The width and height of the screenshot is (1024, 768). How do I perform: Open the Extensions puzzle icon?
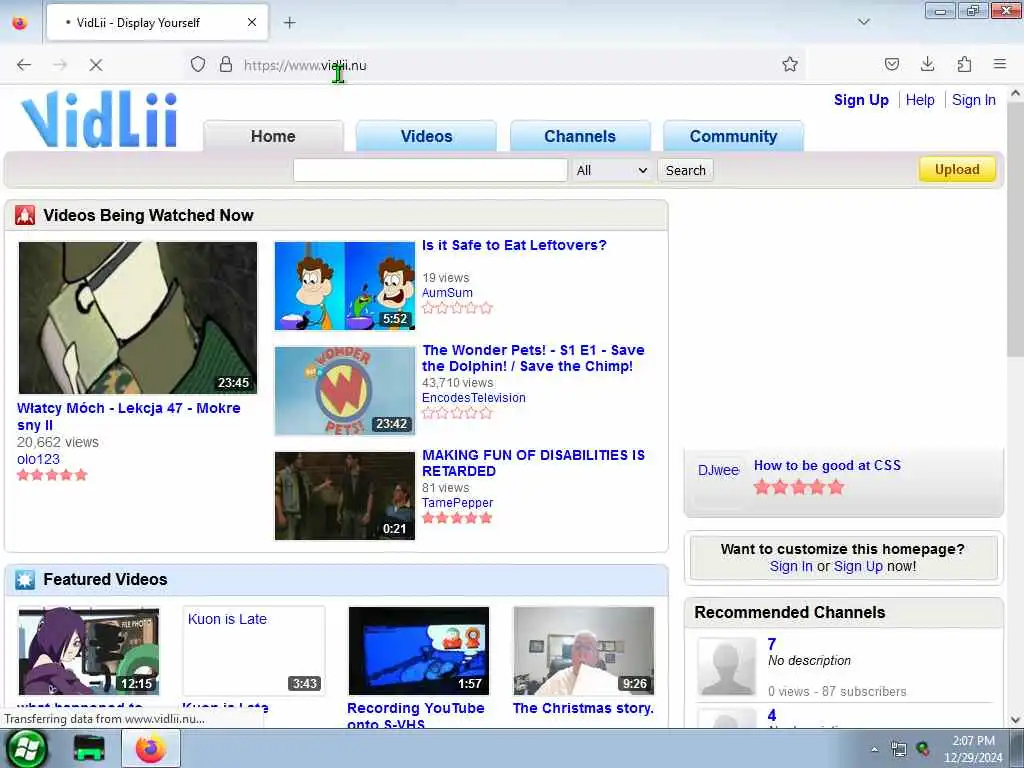click(x=964, y=64)
